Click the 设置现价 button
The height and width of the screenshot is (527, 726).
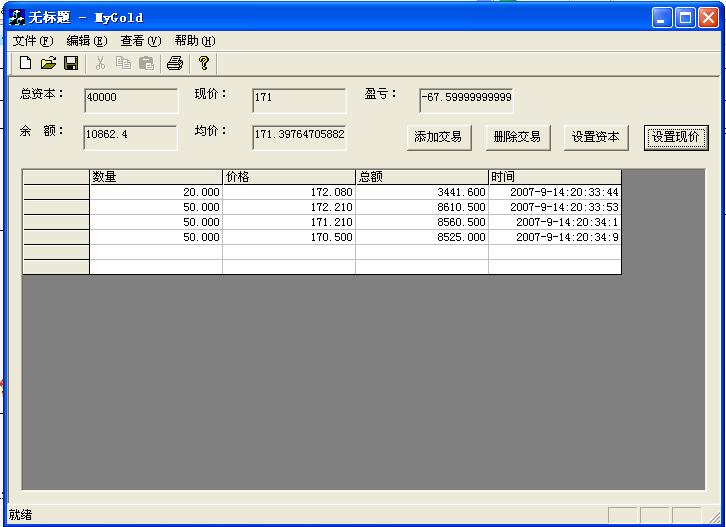point(676,138)
